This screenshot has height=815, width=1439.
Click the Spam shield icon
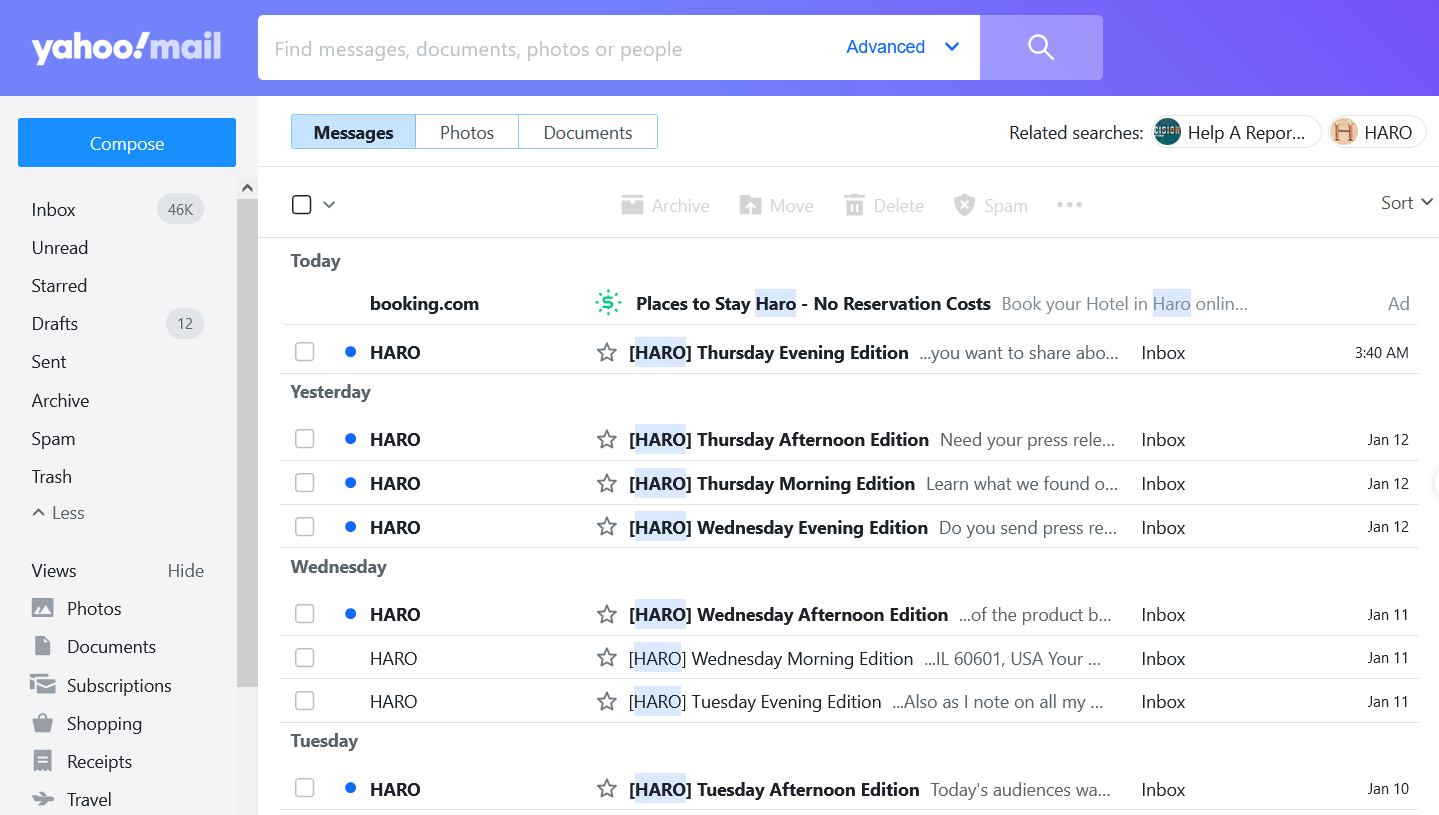click(964, 205)
